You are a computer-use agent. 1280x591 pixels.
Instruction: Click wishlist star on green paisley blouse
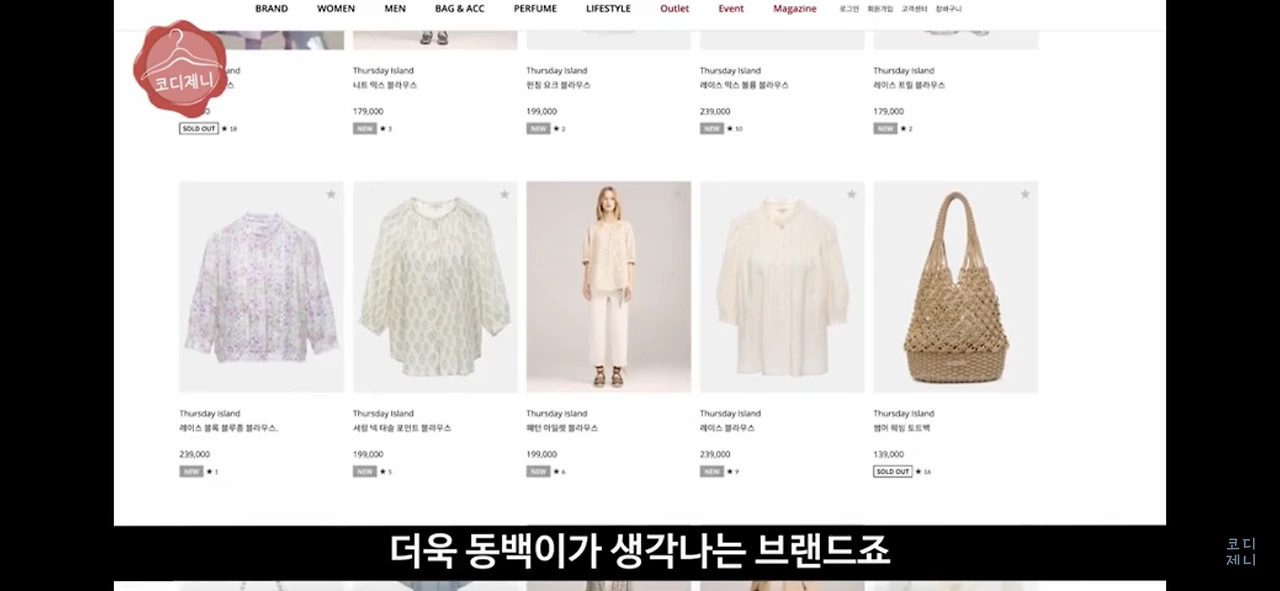click(504, 194)
